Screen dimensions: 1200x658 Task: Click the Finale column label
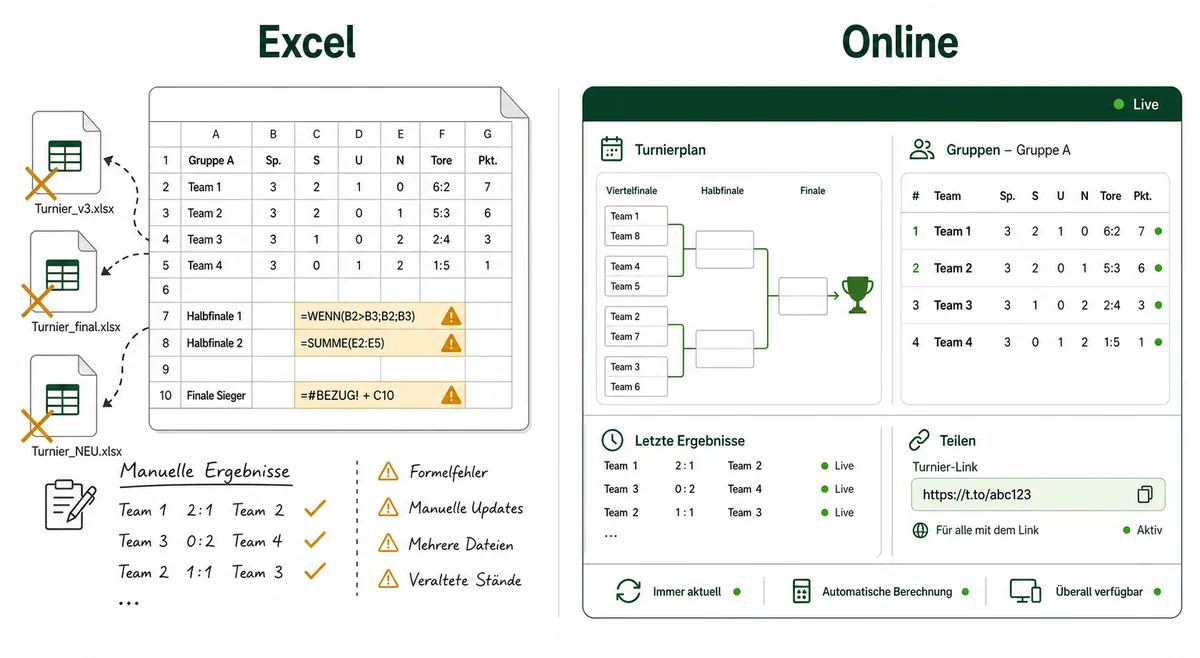(813, 190)
